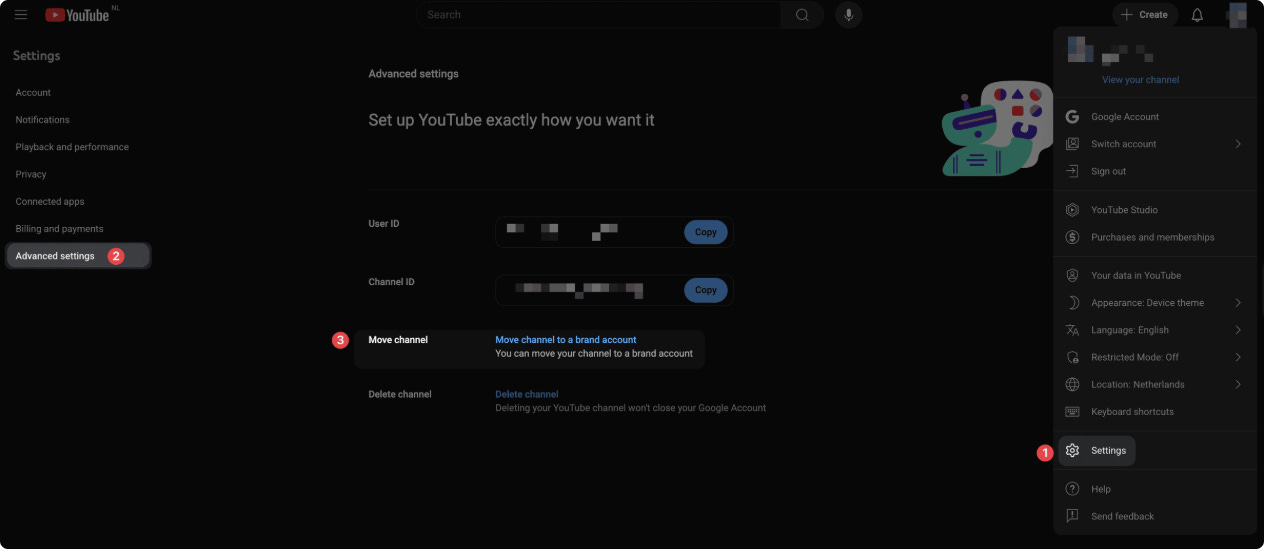
Task: Click View your channel link
Action: [x=1140, y=80]
